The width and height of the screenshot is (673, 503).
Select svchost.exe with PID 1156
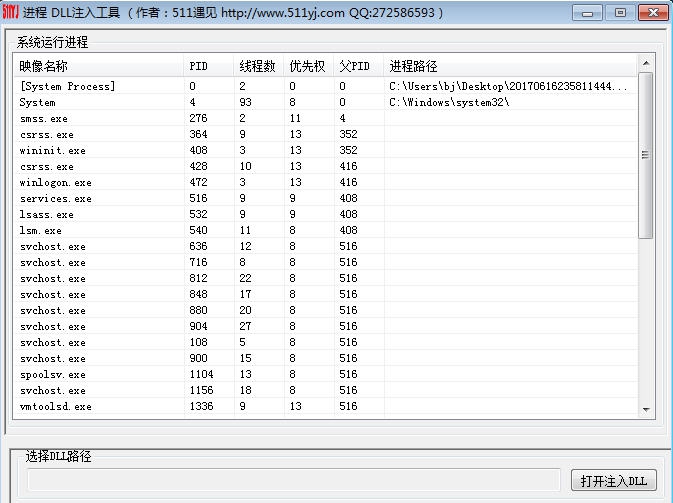325,390
